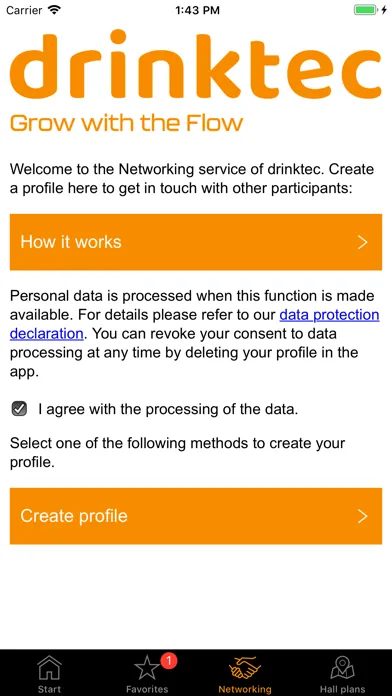This screenshot has height=696, width=392.
Task: Tap the Create profile button
Action: 196,516
